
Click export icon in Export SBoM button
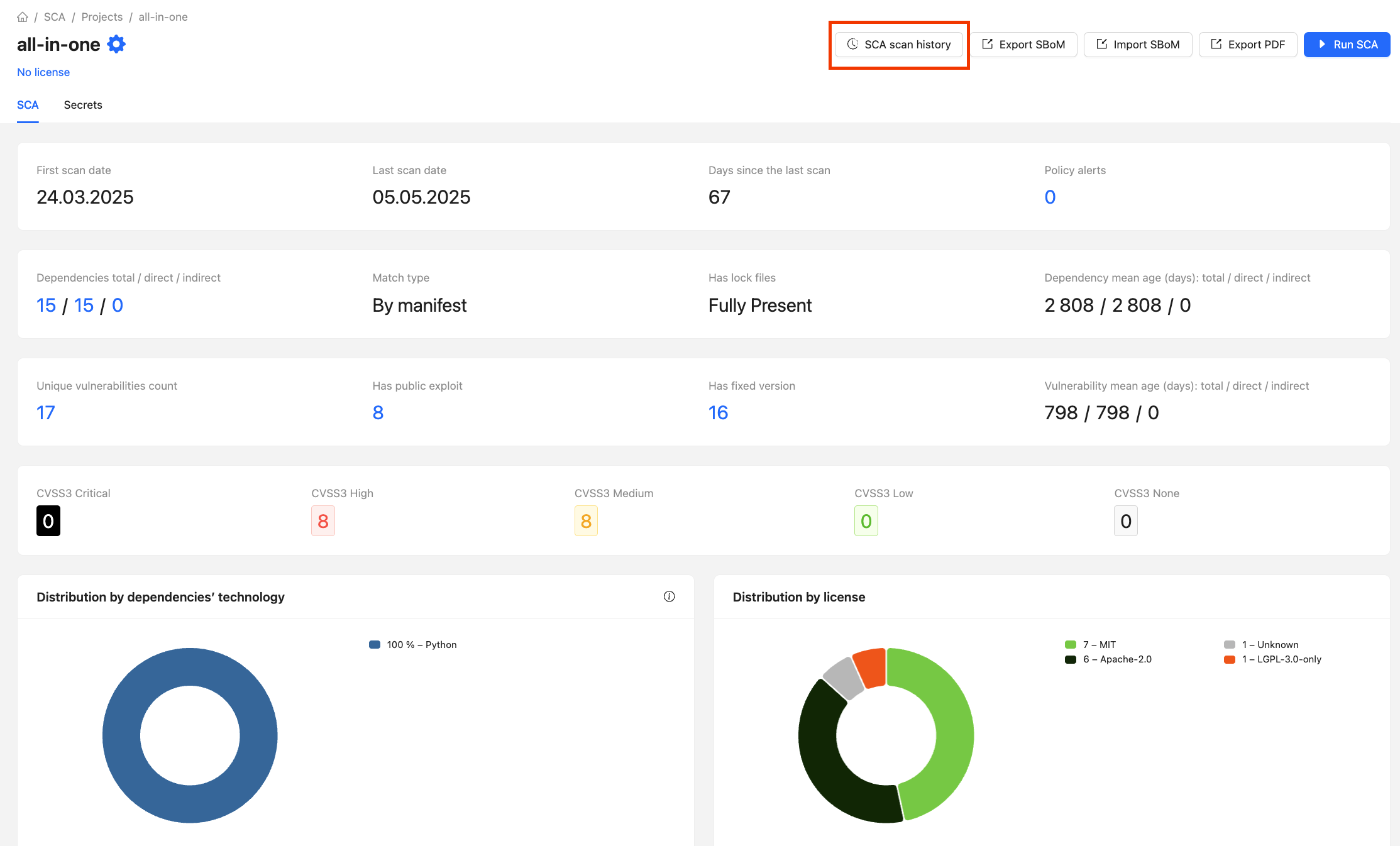pos(988,44)
